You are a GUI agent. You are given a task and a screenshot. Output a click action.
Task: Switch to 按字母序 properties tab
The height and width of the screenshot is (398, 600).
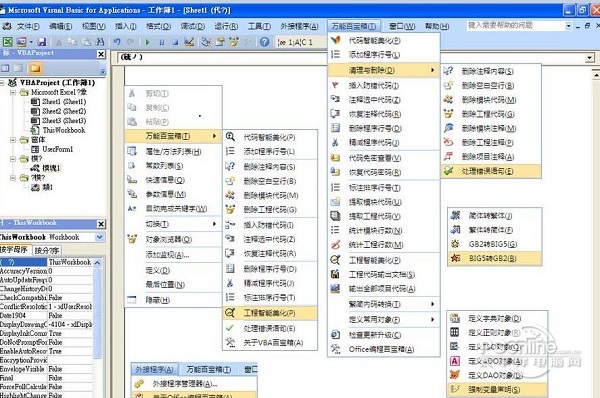click(x=15, y=250)
